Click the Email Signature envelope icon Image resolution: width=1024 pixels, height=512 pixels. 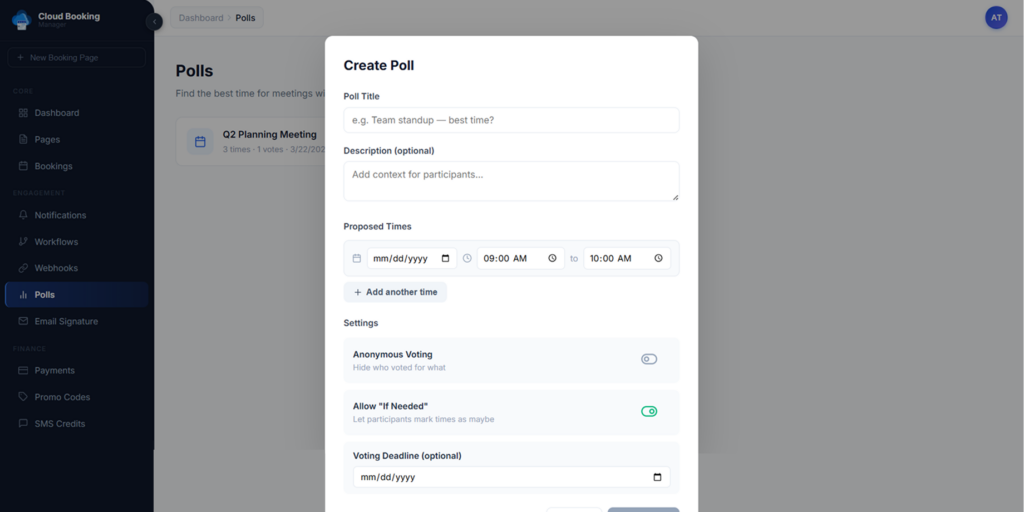point(24,321)
